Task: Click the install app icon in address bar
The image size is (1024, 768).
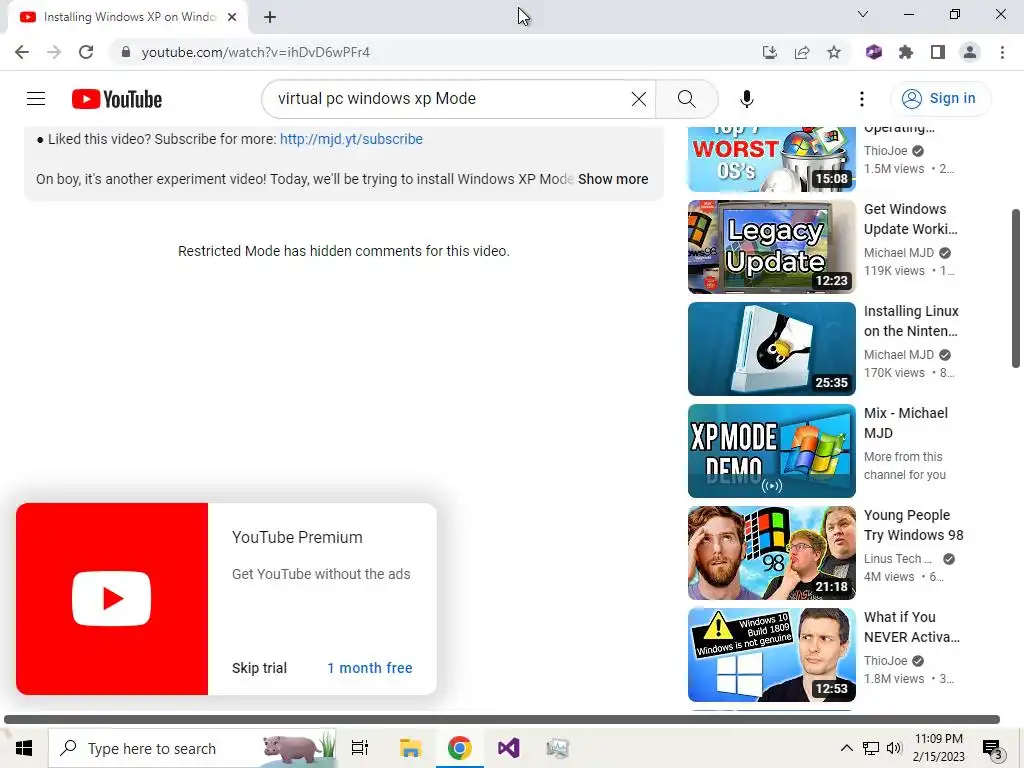Action: point(770,52)
